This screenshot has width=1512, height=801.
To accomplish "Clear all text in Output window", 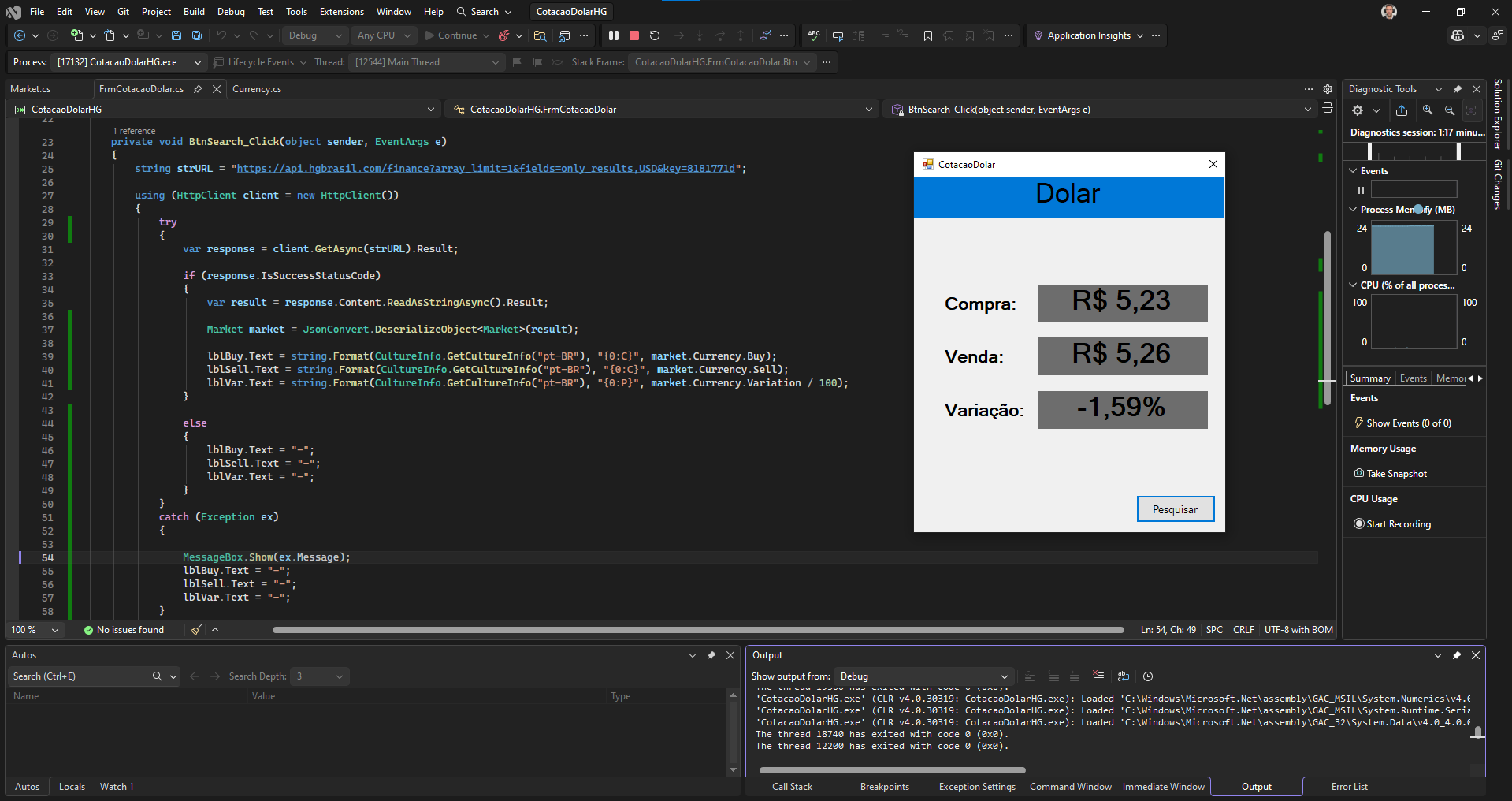I will coord(1098,676).
